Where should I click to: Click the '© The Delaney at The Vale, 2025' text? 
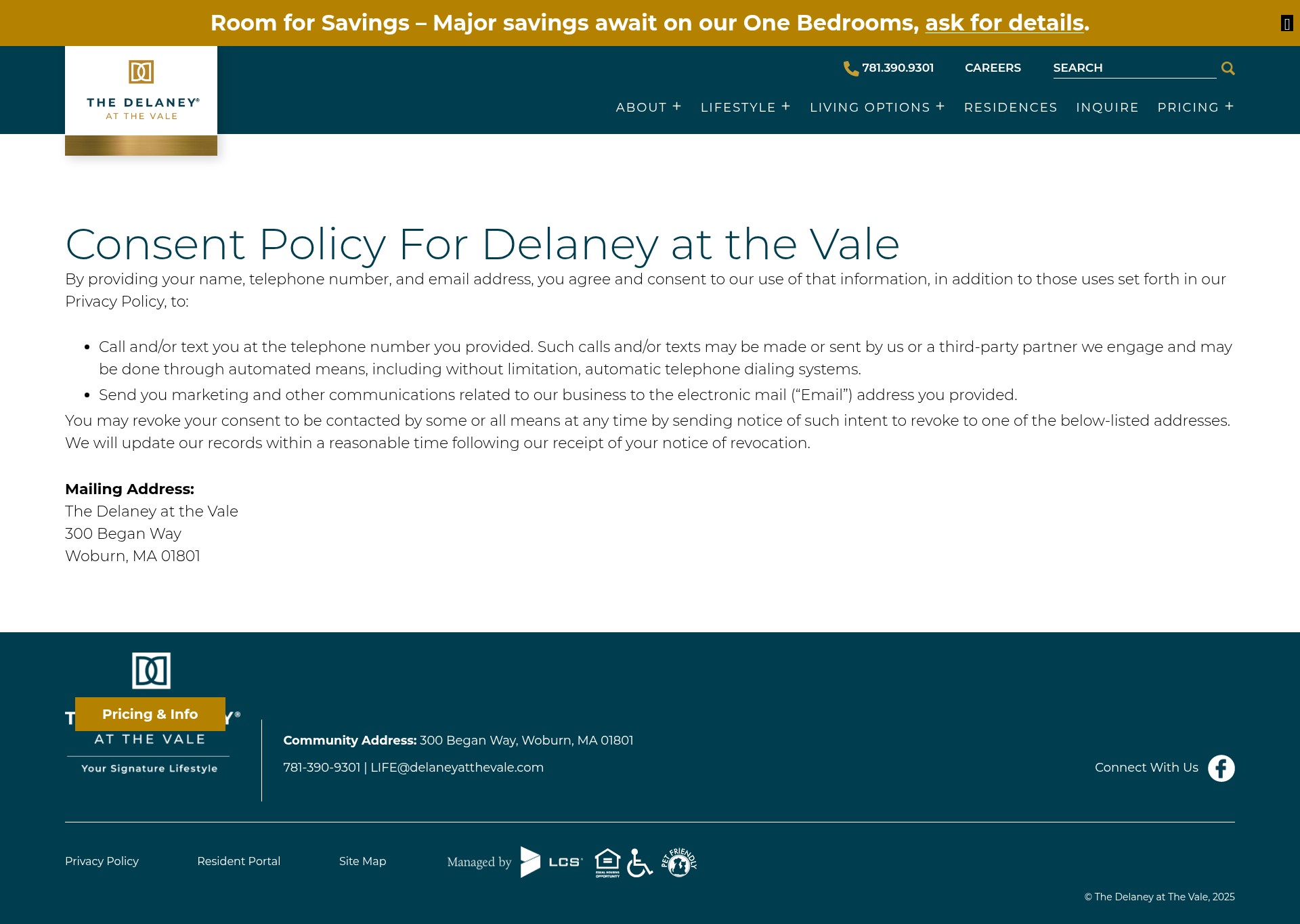click(x=1159, y=897)
